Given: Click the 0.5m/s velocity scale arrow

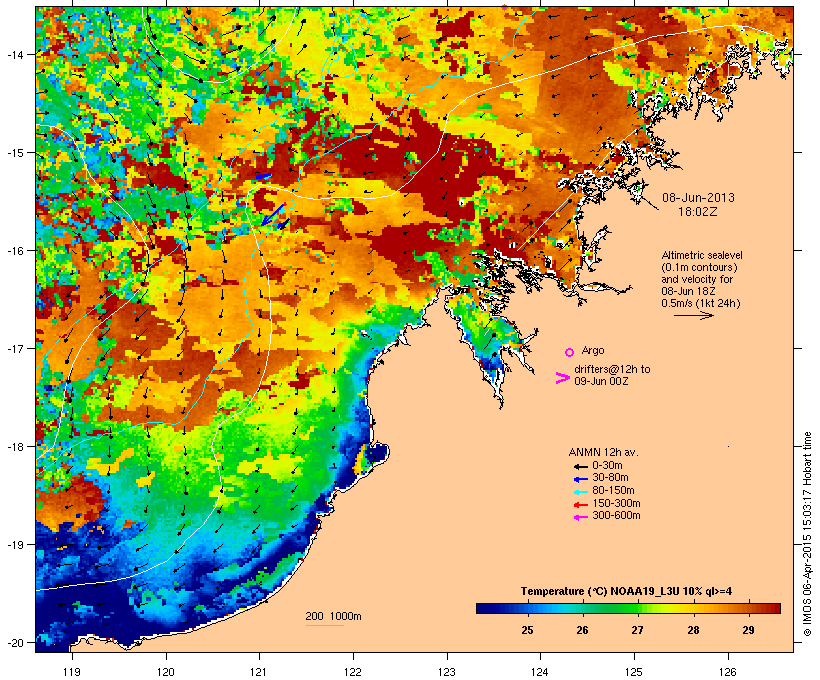Looking at the screenshot, I should [x=693, y=315].
